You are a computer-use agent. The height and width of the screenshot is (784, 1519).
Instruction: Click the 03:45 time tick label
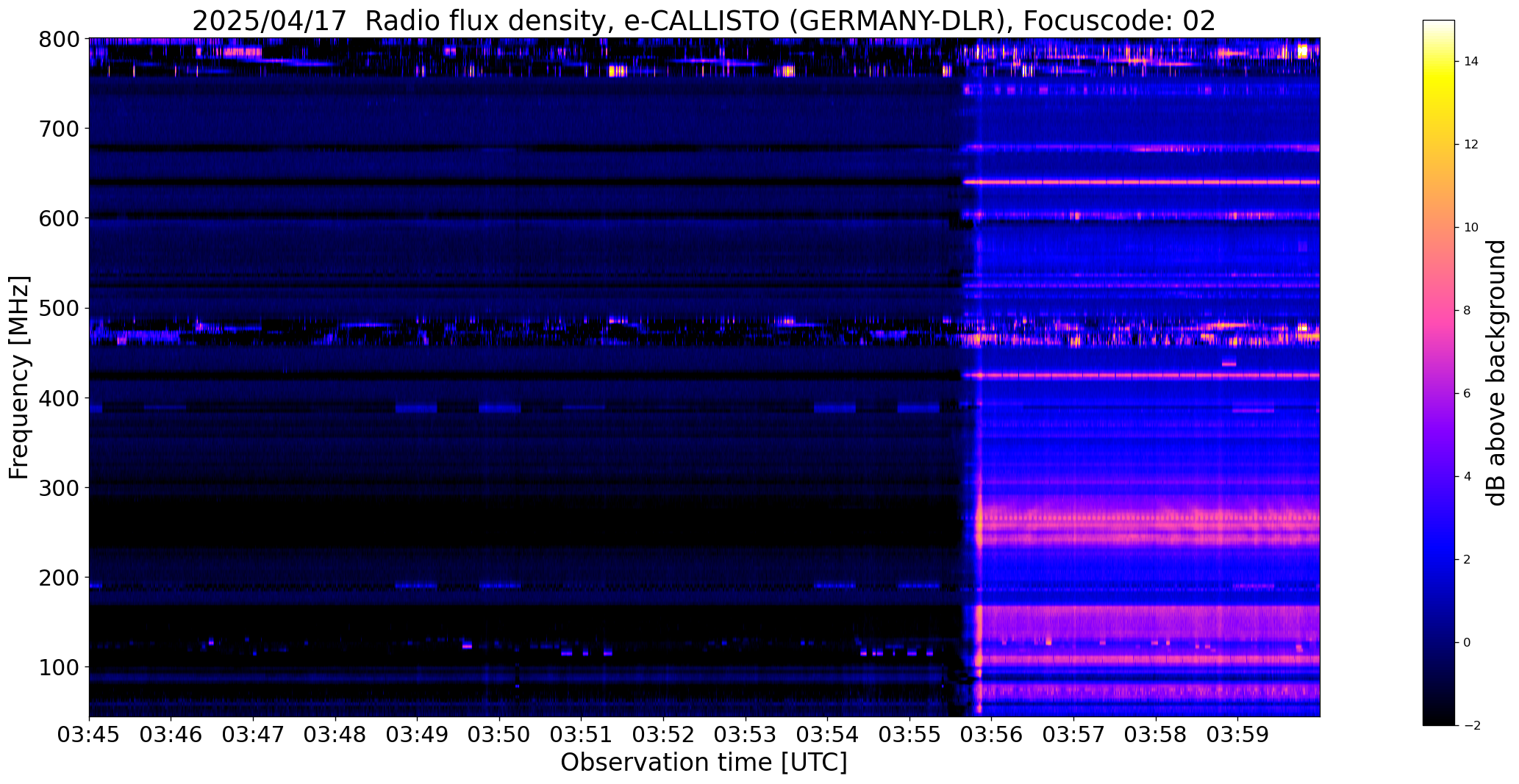pyautogui.click(x=89, y=736)
